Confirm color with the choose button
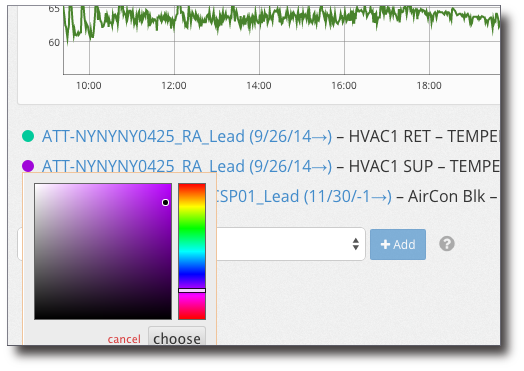The width and height of the screenshot is (524, 371). point(177,338)
